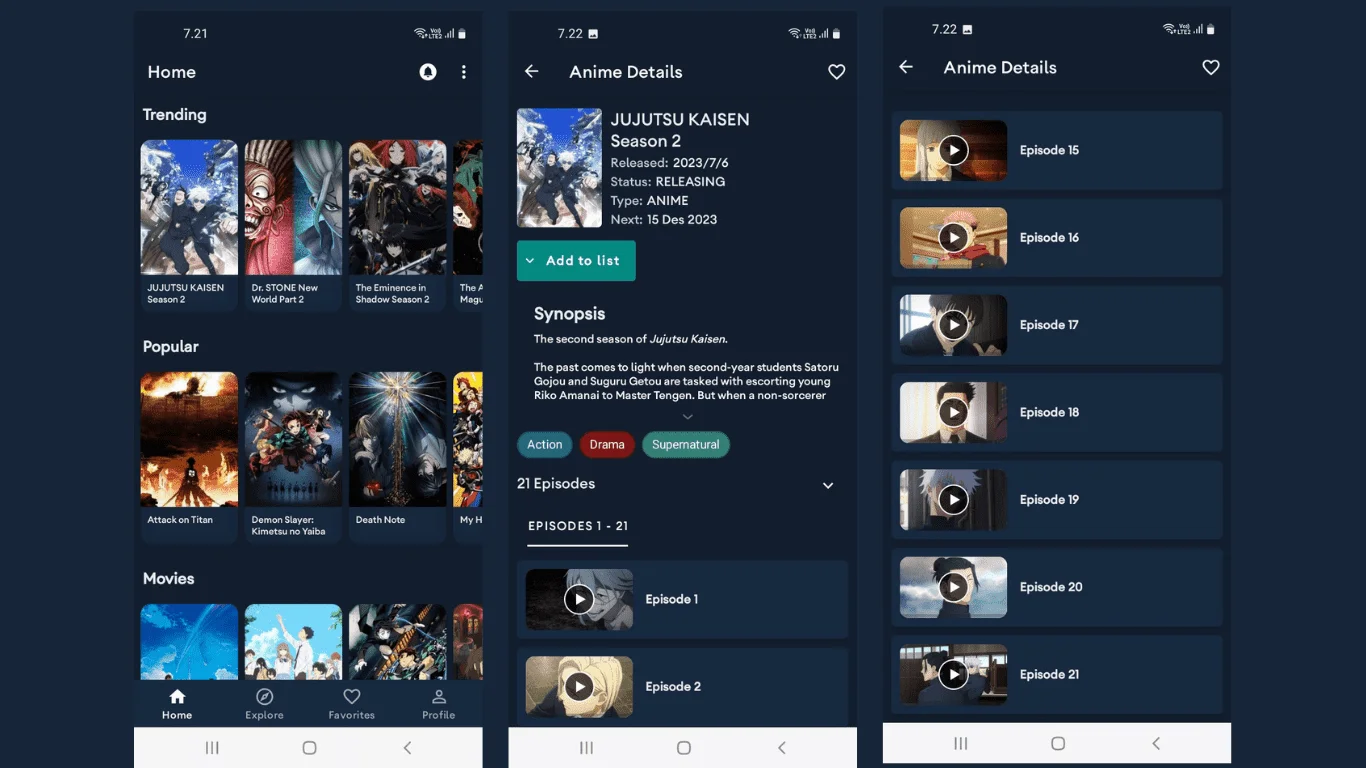The height and width of the screenshot is (768, 1366).
Task: Tap the Android back button on the right phone
Action: click(1156, 743)
